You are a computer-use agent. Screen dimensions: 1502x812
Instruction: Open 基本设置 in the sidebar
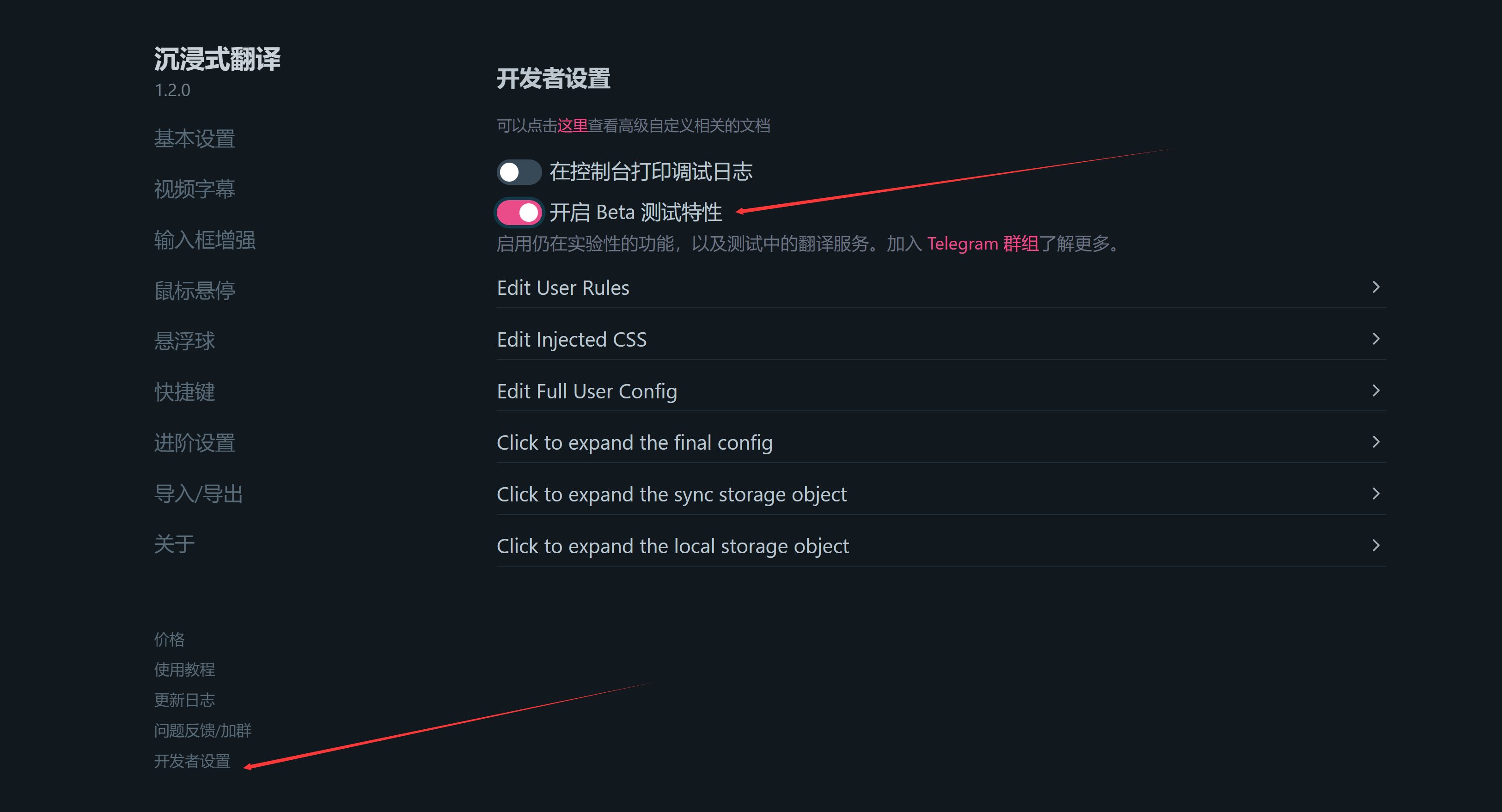[x=195, y=139]
